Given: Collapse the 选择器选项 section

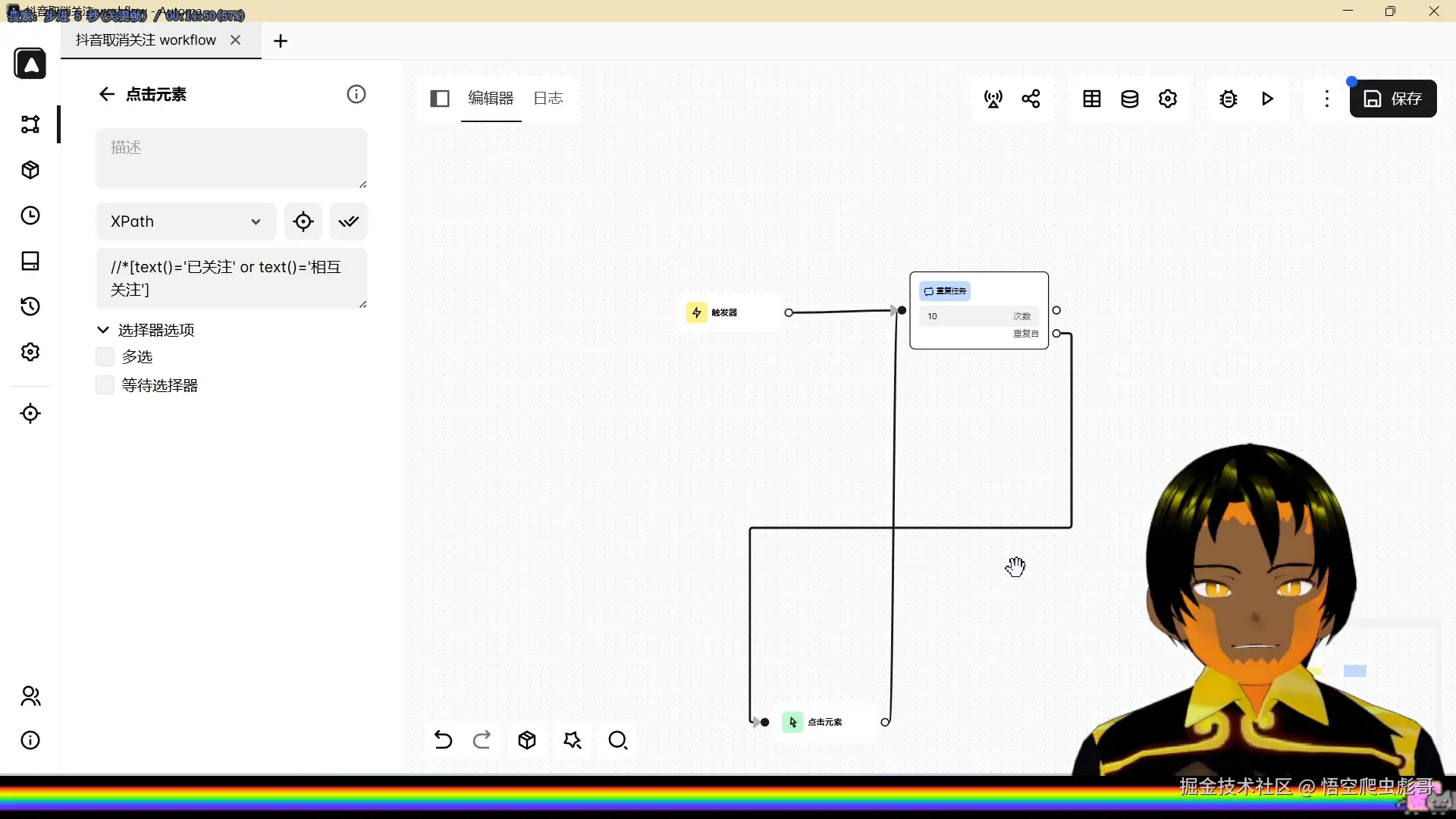Looking at the screenshot, I should coord(103,330).
